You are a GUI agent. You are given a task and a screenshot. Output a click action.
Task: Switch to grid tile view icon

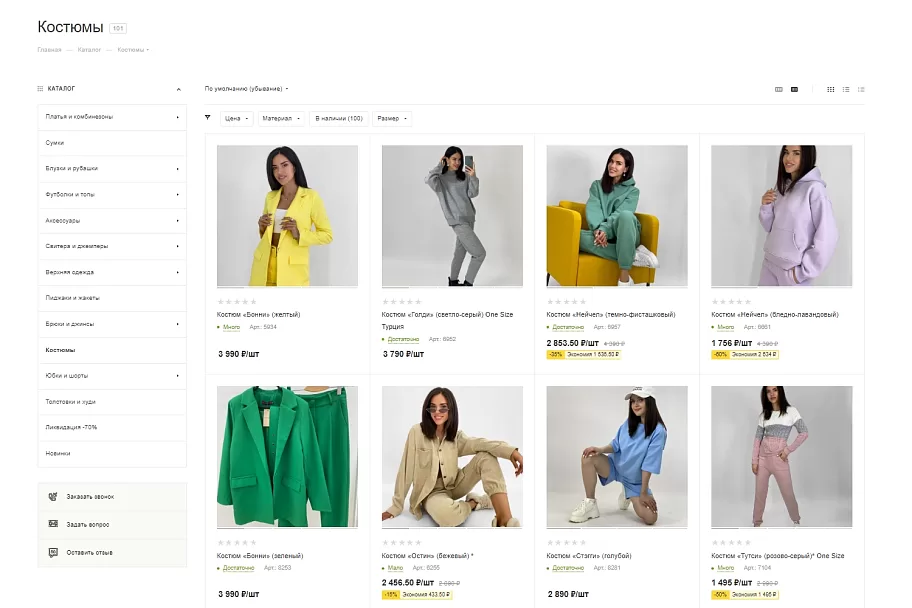tap(831, 89)
